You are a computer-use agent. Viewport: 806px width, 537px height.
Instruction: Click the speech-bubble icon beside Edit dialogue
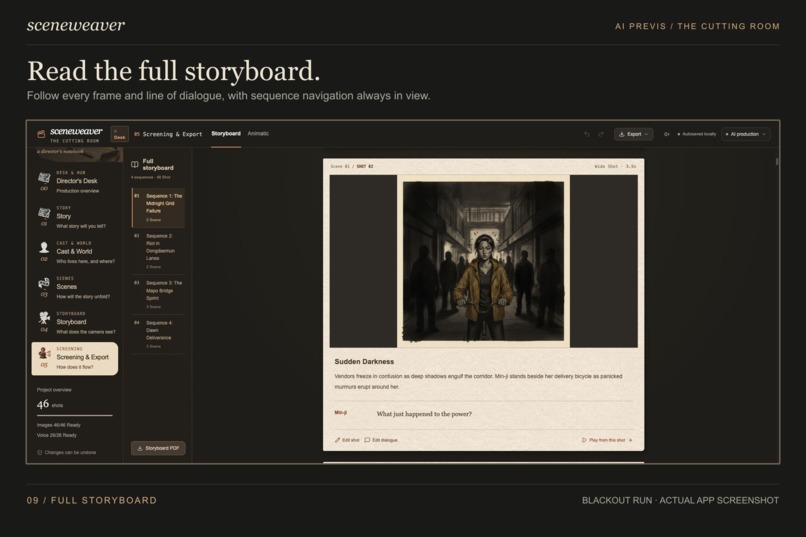click(x=367, y=440)
